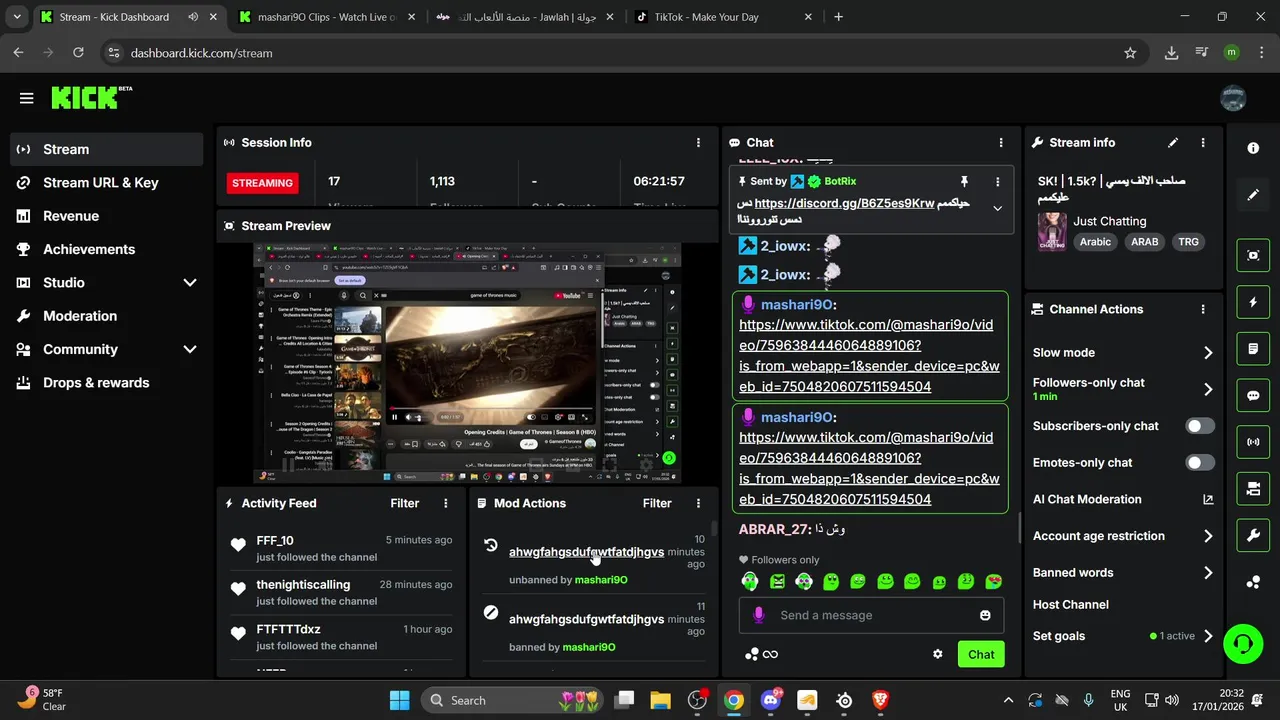Open Slow mode settings arrow
This screenshot has height=720, width=1280.
pos(1208,353)
